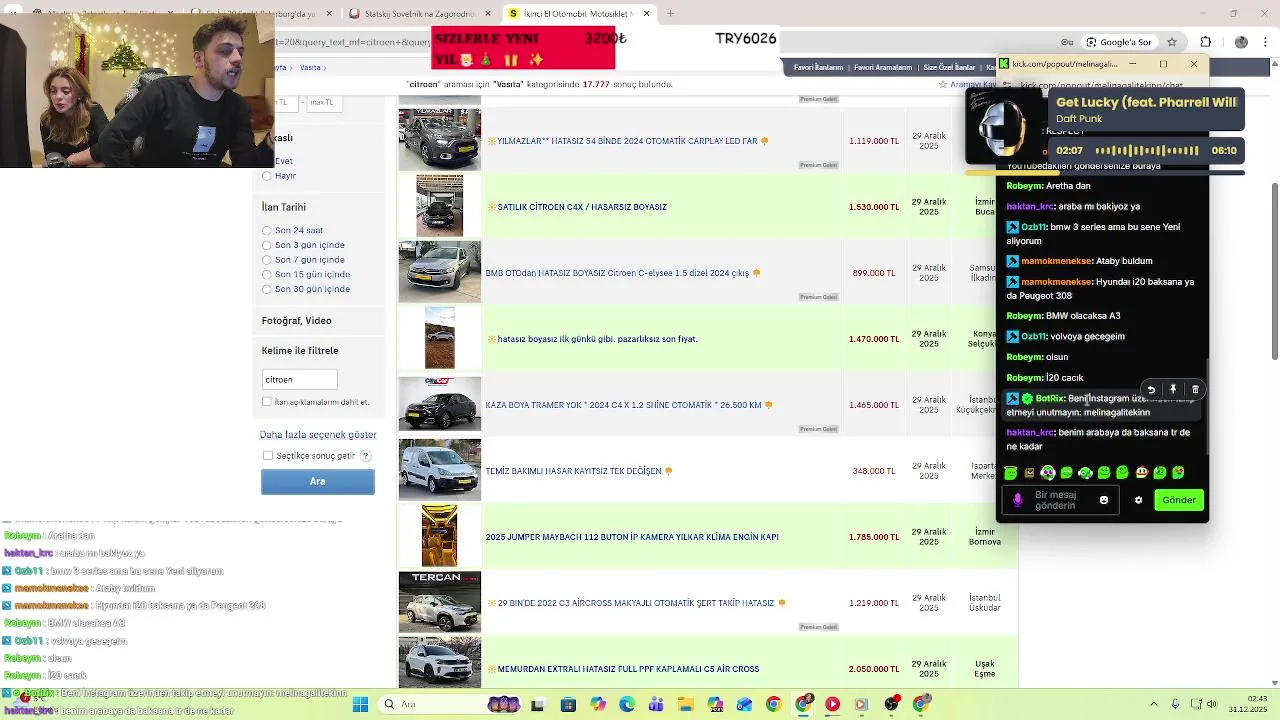
Task: Open Microsoft Edge from taskbar
Action: 627,705
